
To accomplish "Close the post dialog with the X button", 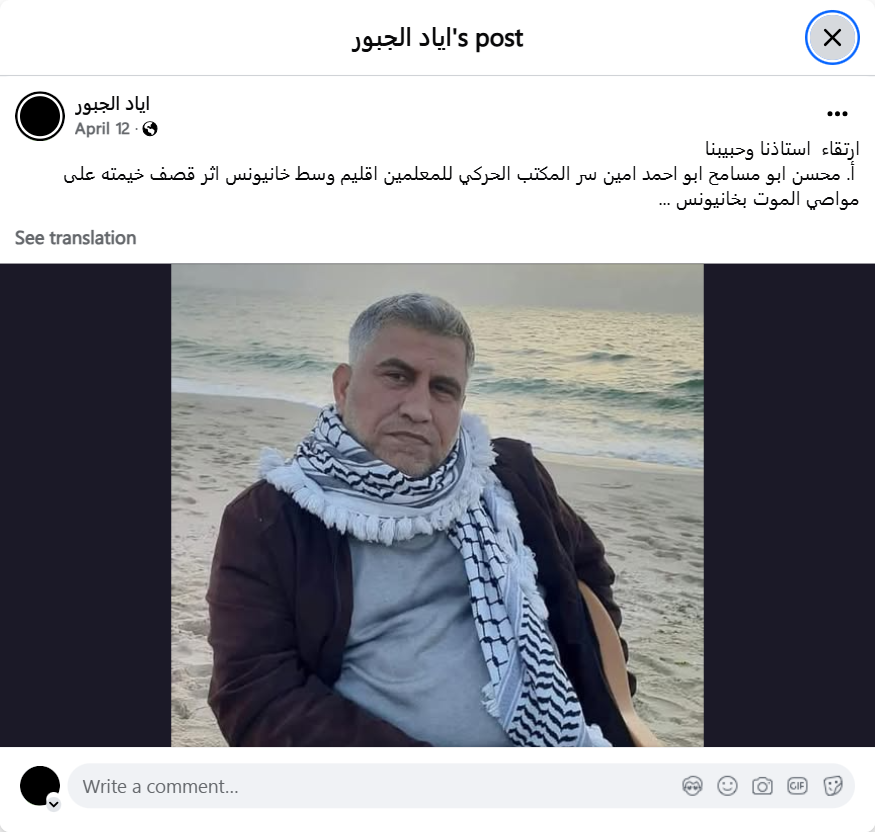I will click(x=831, y=38).
